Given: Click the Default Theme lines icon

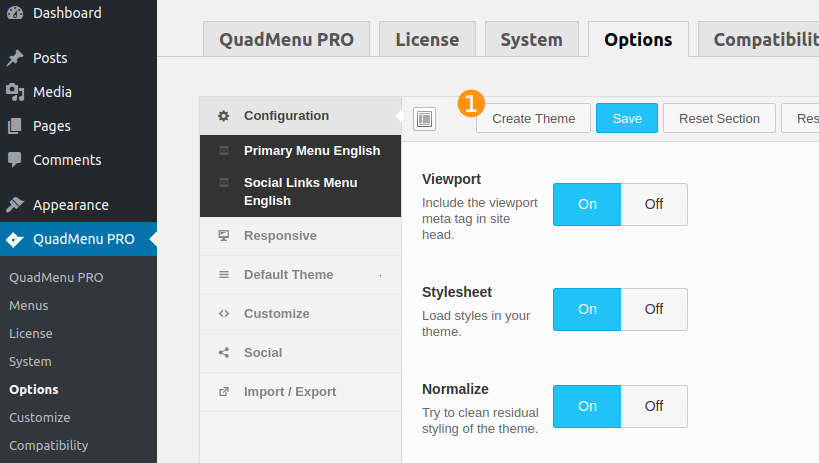Looking at the screenshot, I should point(224,275).
